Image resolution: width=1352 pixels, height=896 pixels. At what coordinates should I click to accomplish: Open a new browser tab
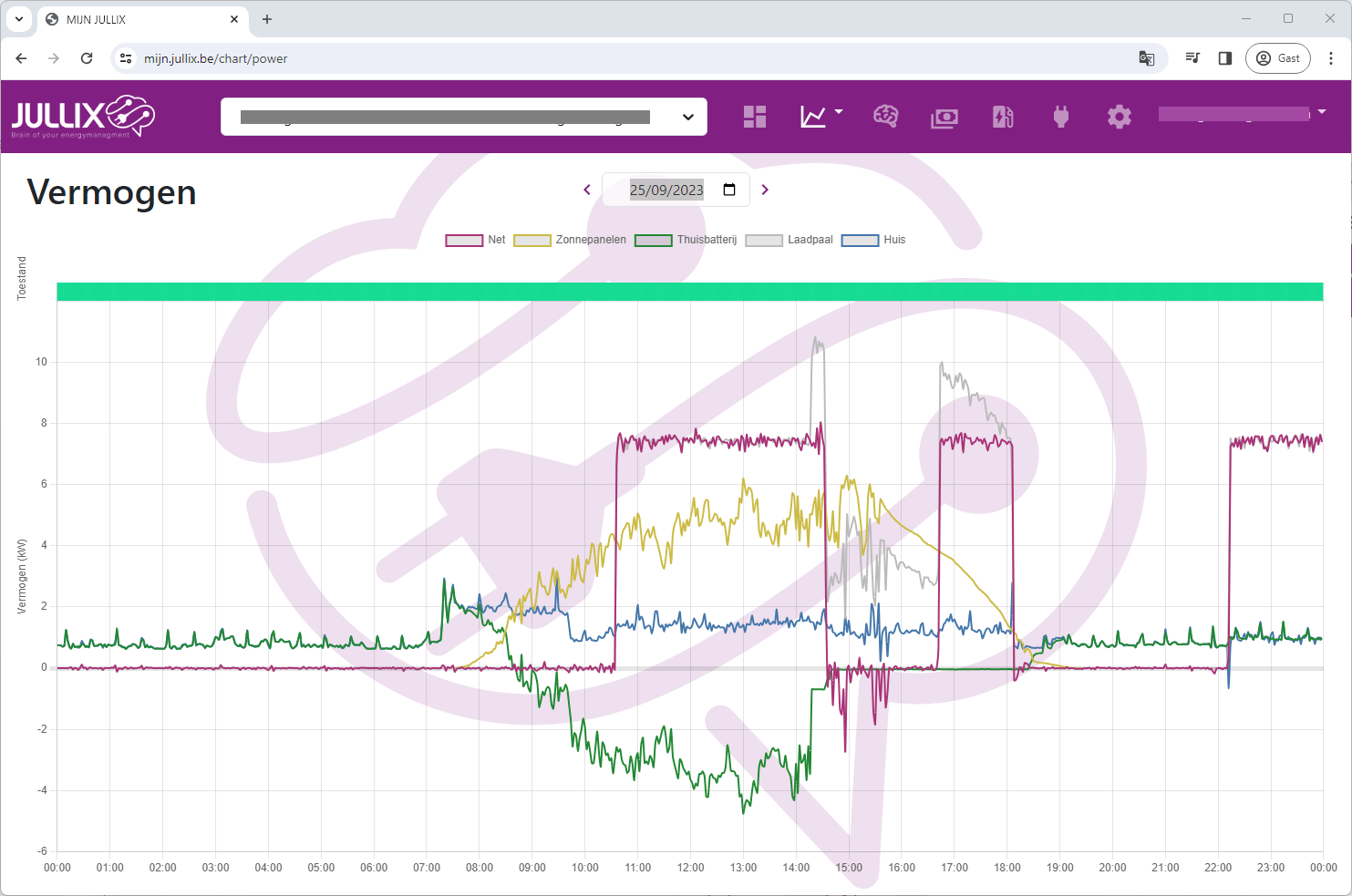coord(267,19)
